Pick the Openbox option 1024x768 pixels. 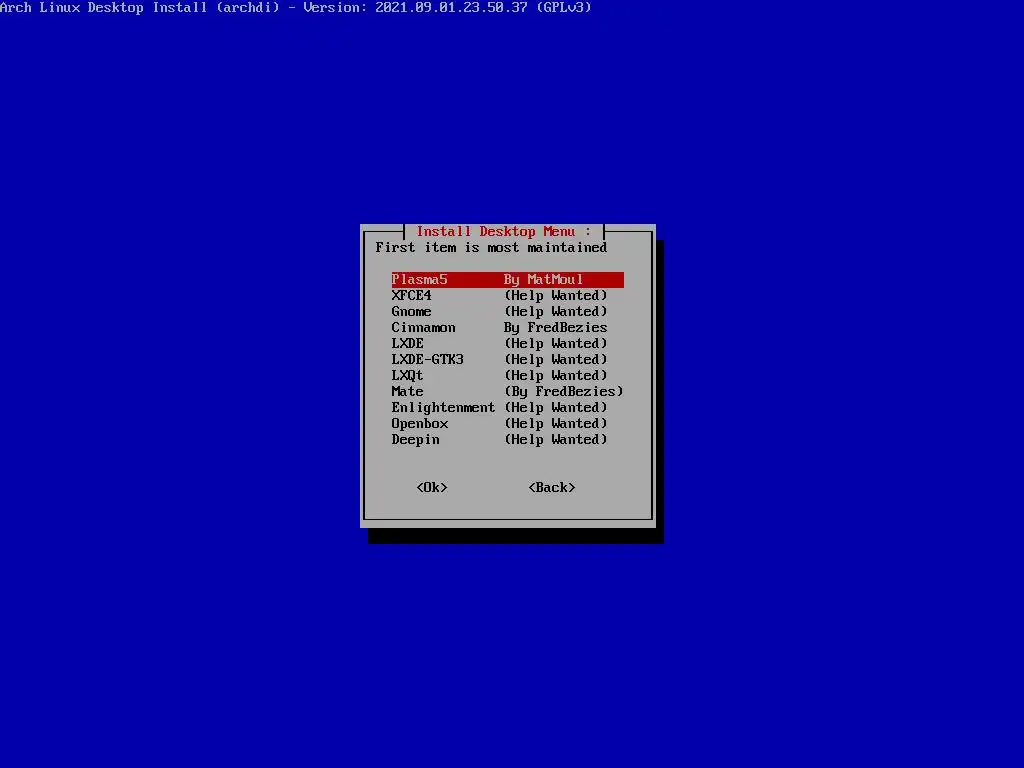507,424
